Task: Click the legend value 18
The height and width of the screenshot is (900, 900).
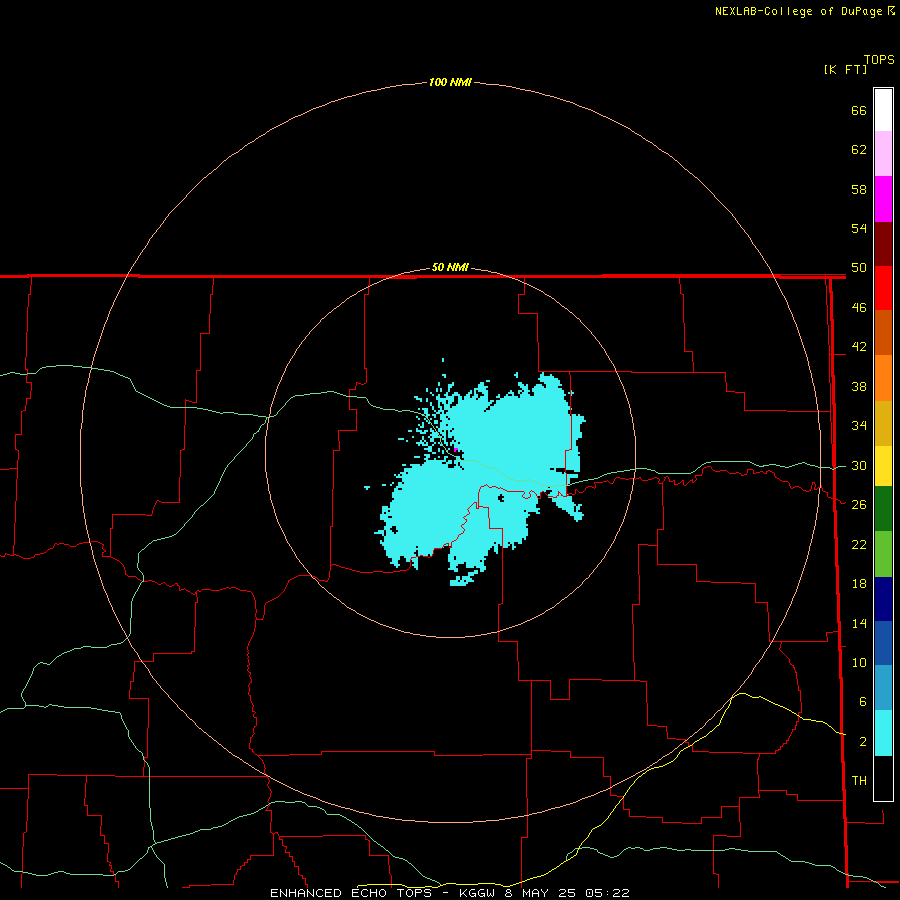Action: pyautogui.click(x=859, y=584)
